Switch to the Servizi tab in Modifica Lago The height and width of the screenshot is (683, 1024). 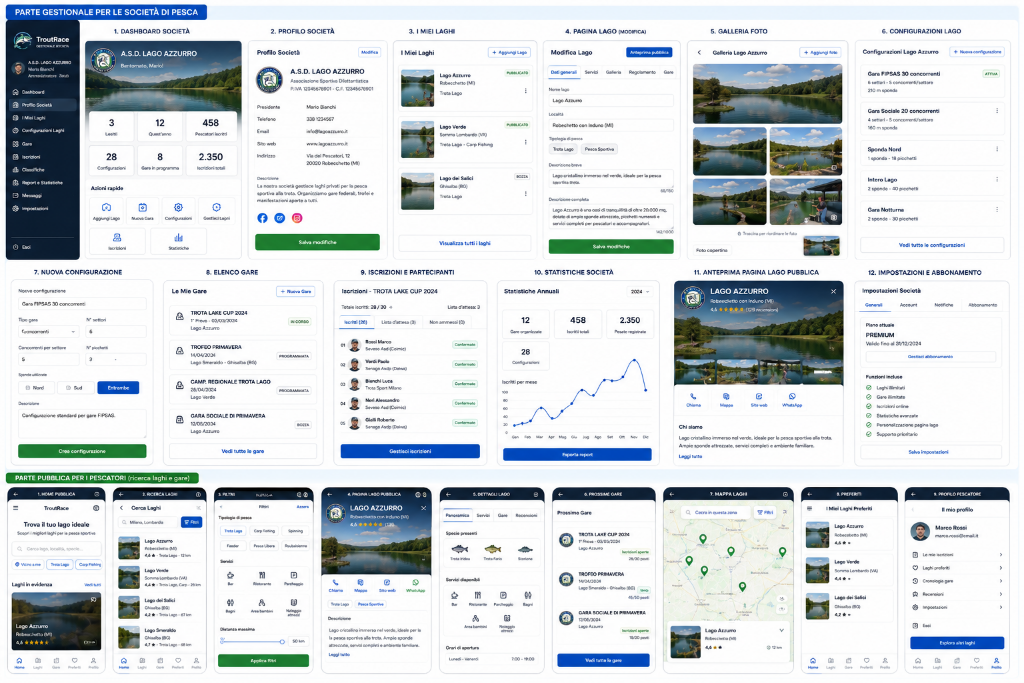591,72
